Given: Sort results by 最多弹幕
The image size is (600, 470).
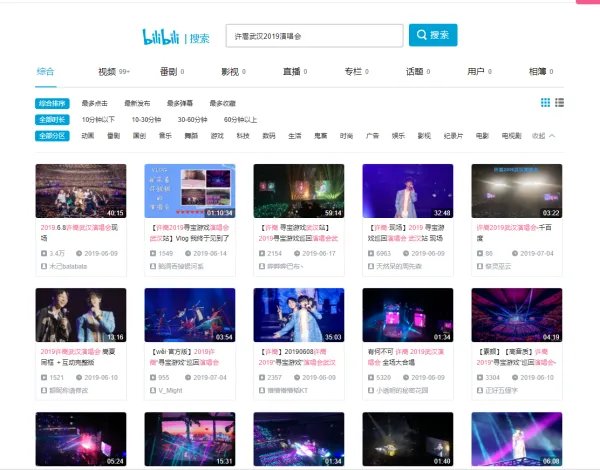Looking at the screenshot, I should coord(180,103).
